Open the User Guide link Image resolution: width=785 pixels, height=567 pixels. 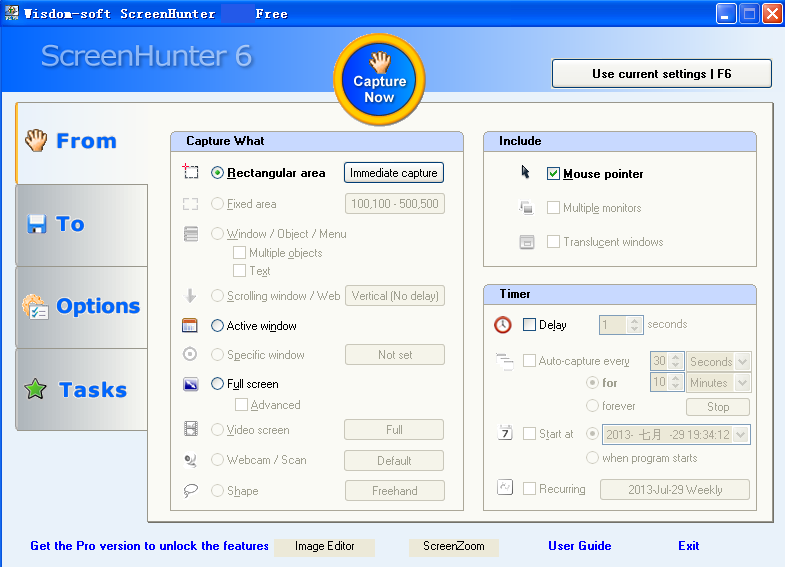click(579, 546)
